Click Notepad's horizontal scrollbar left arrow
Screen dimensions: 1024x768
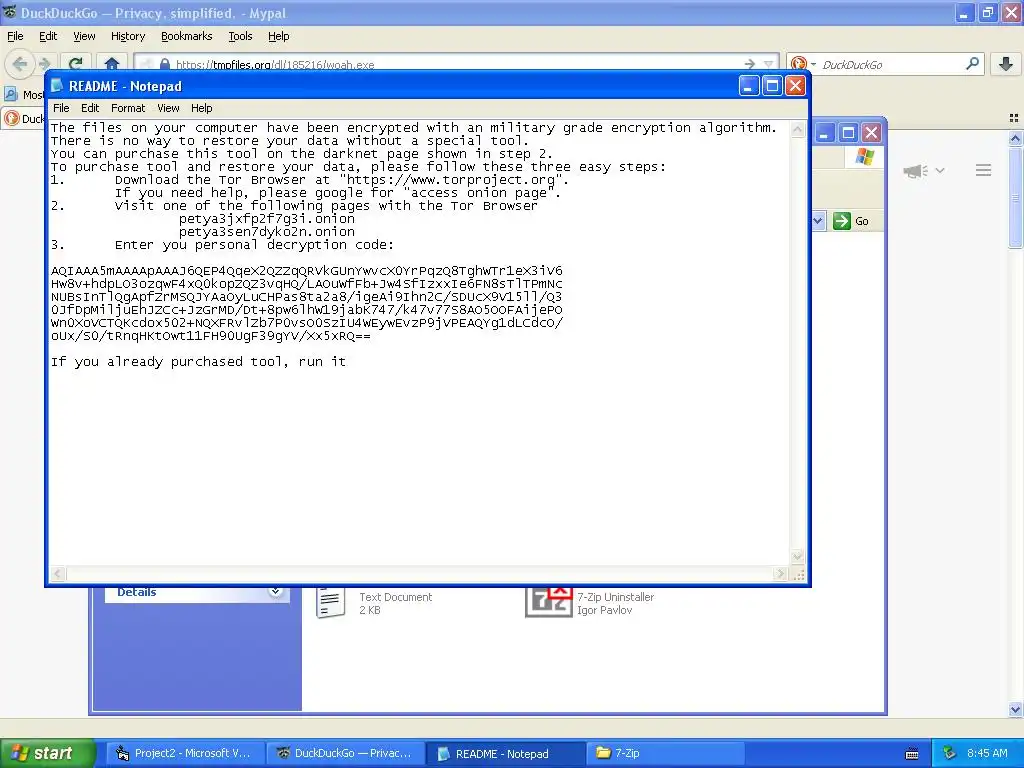point(57,573)
